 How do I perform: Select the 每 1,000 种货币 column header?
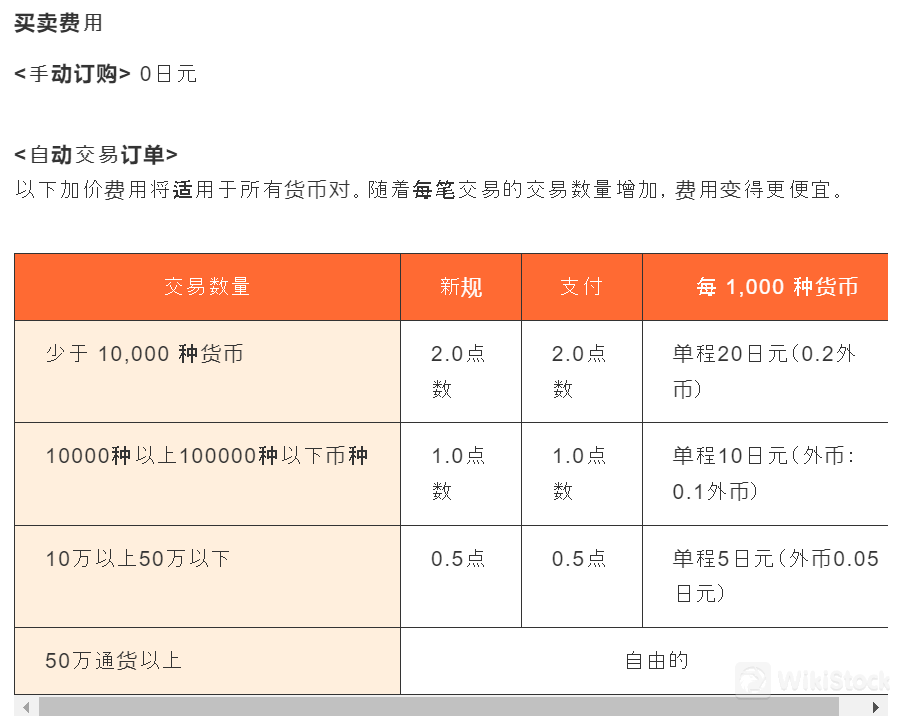(777, 287)
